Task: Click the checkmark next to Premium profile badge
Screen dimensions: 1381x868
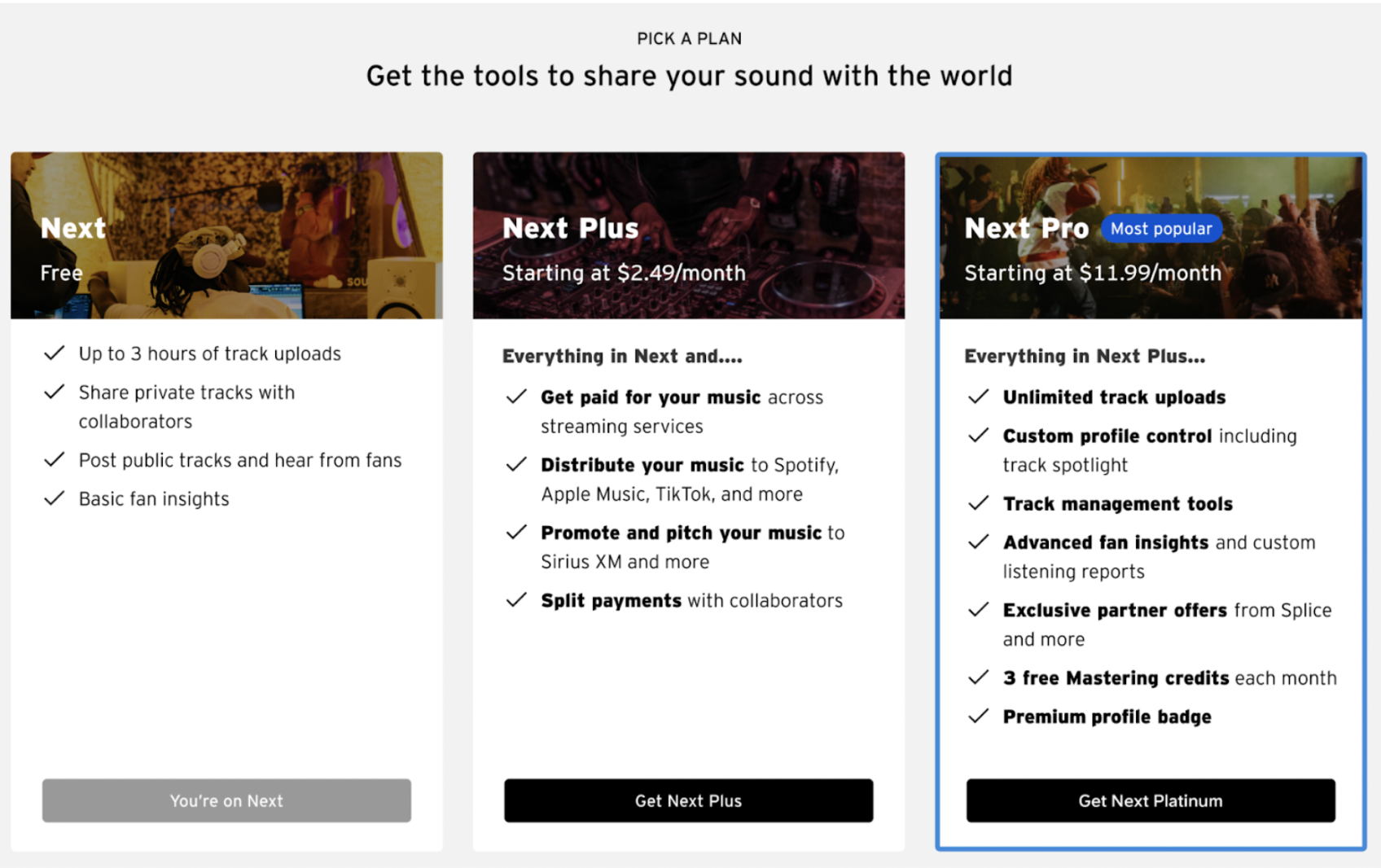Action: [x=979, y=717]
